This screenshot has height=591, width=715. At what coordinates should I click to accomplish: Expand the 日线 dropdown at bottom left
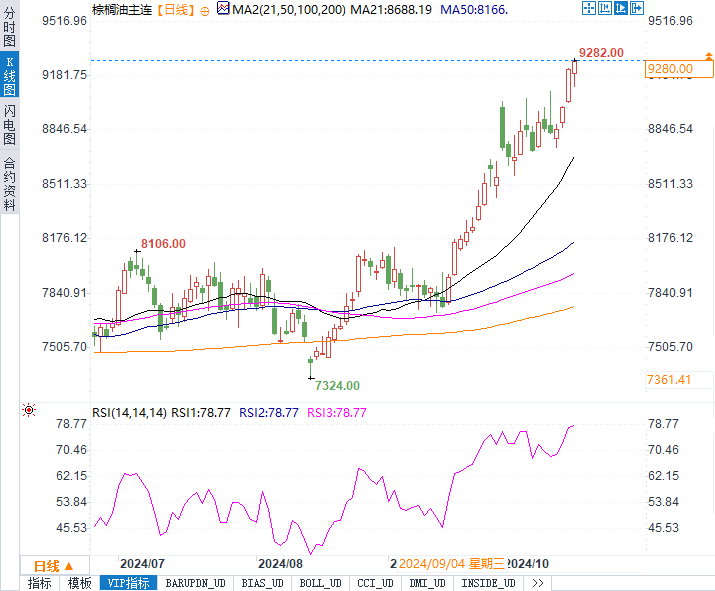54,565
